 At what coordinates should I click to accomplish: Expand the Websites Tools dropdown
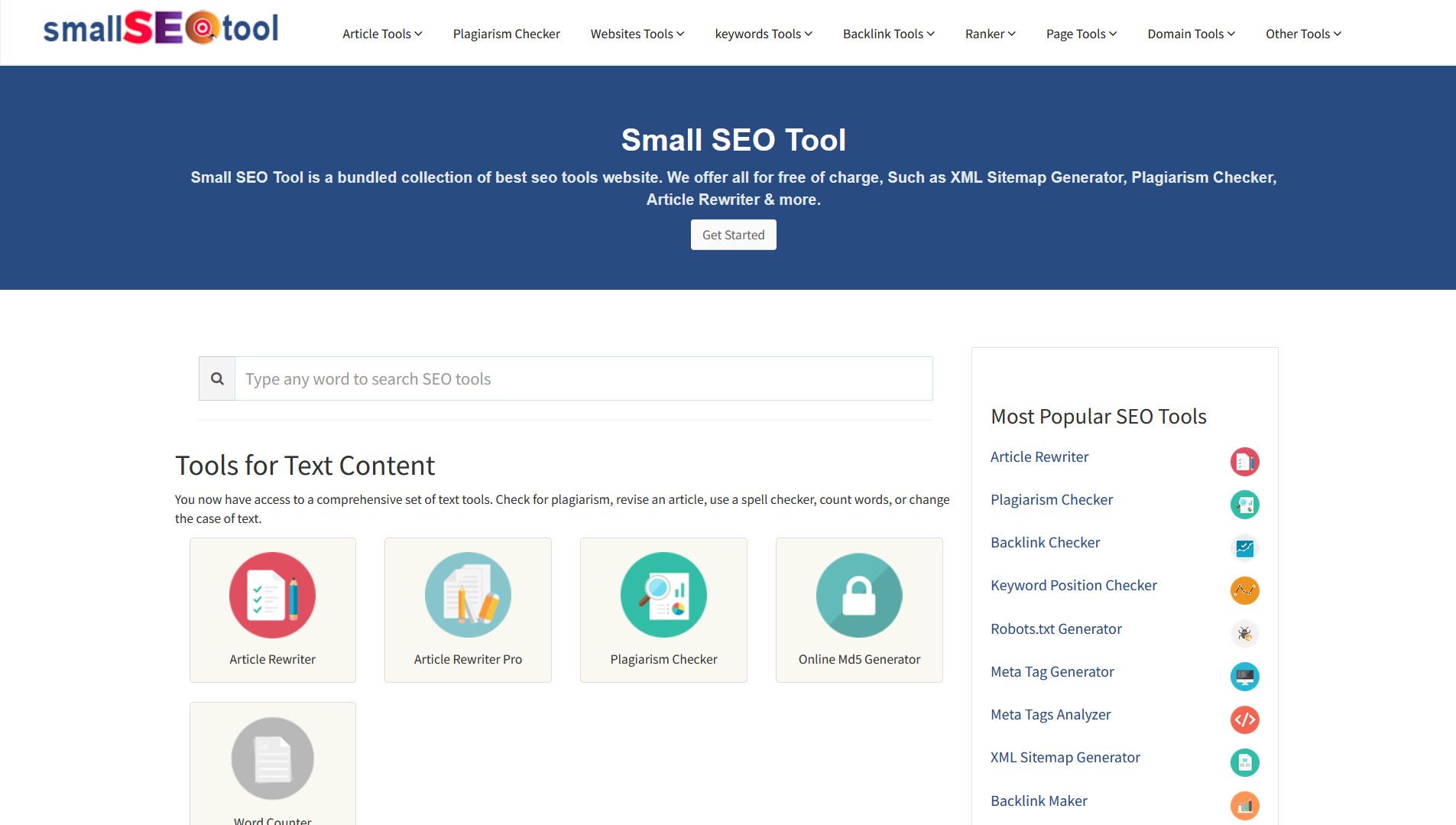pyautogui.click(x=637, y=34)
